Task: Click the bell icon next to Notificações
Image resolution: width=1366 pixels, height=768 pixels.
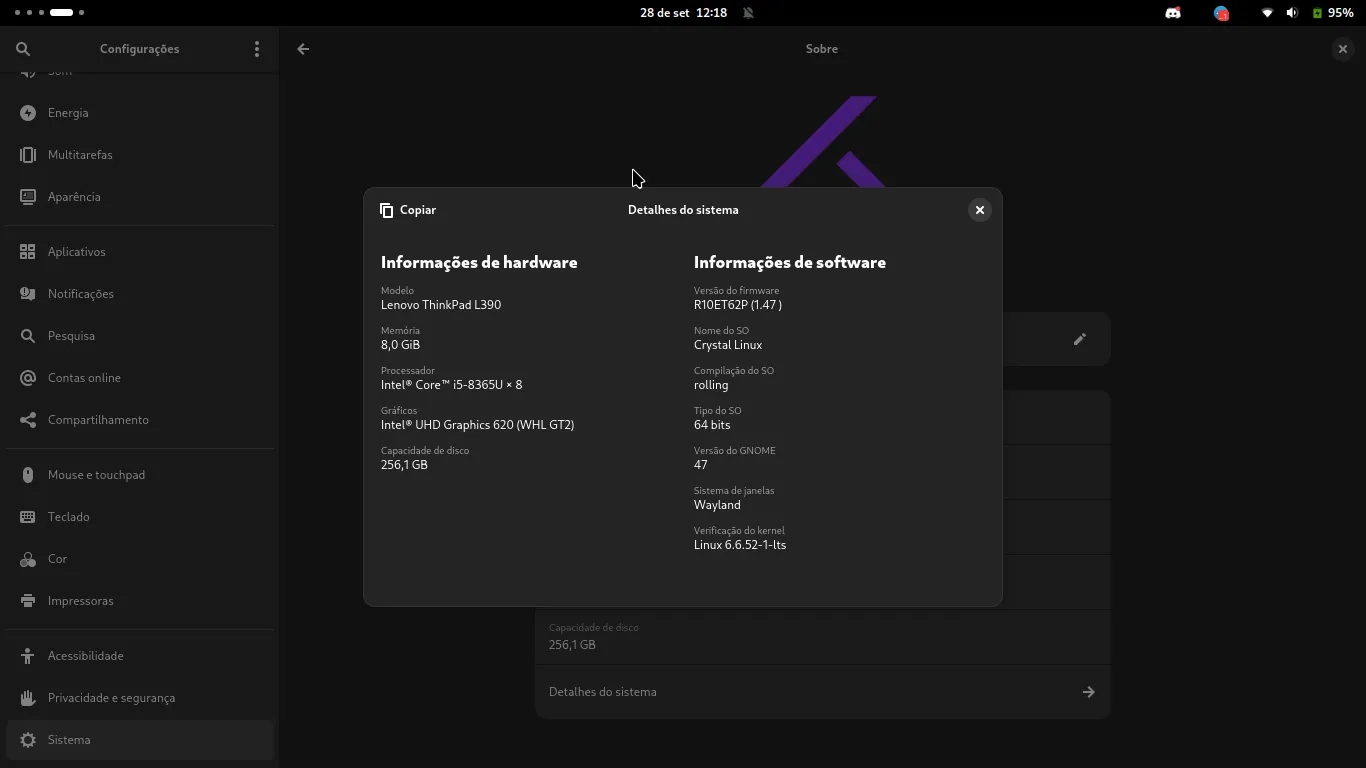Action: coord(28,294)
